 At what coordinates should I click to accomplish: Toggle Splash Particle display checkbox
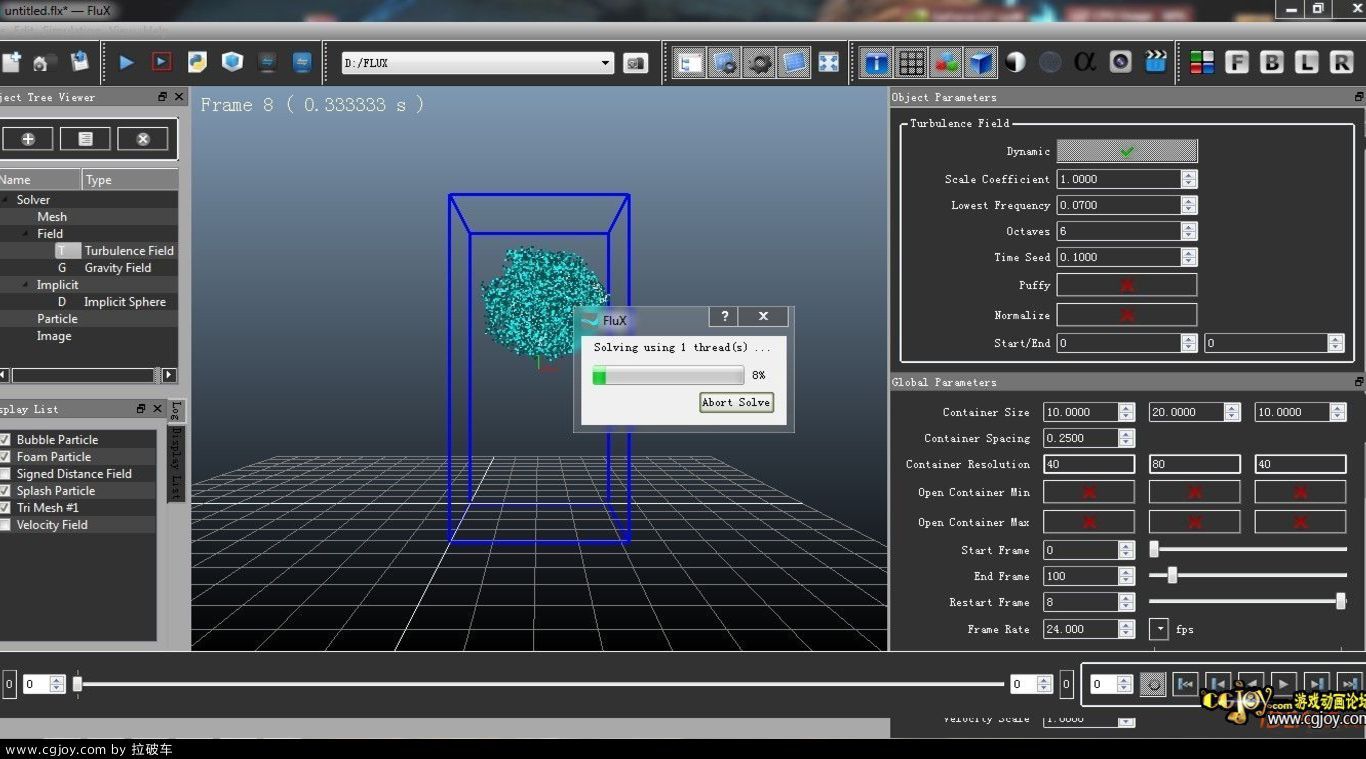[x=5, y=491]
